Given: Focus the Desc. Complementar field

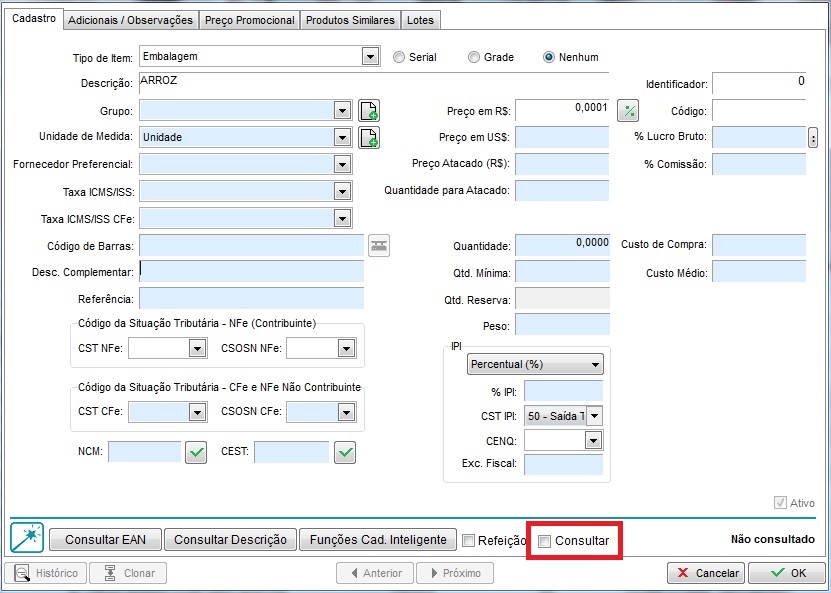Looking at the screenshot, I should point(252,271).
